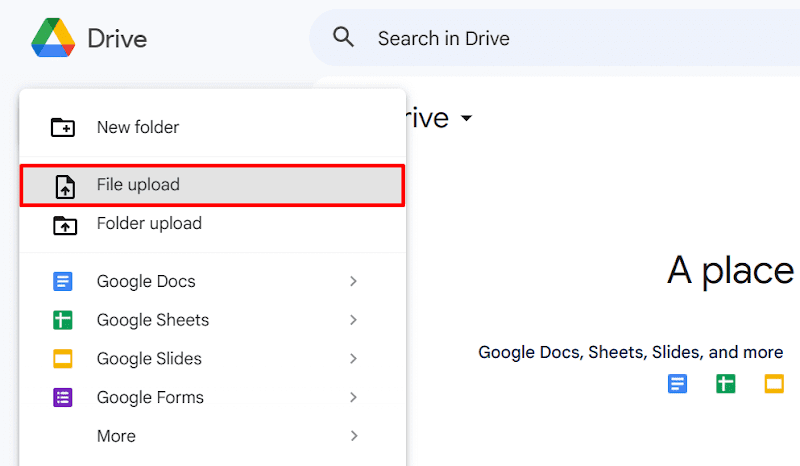Open the More submenu arrow
800x466 pixels.
(x=353, y=436)
